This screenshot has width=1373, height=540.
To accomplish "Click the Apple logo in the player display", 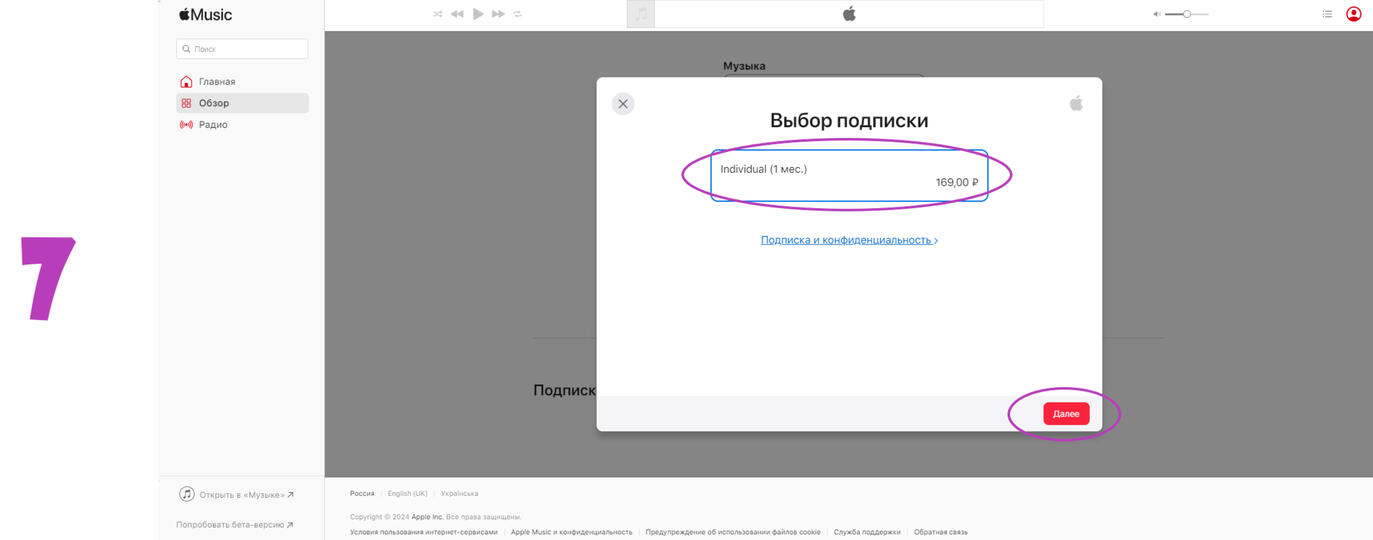I will (x=849, y=14).
